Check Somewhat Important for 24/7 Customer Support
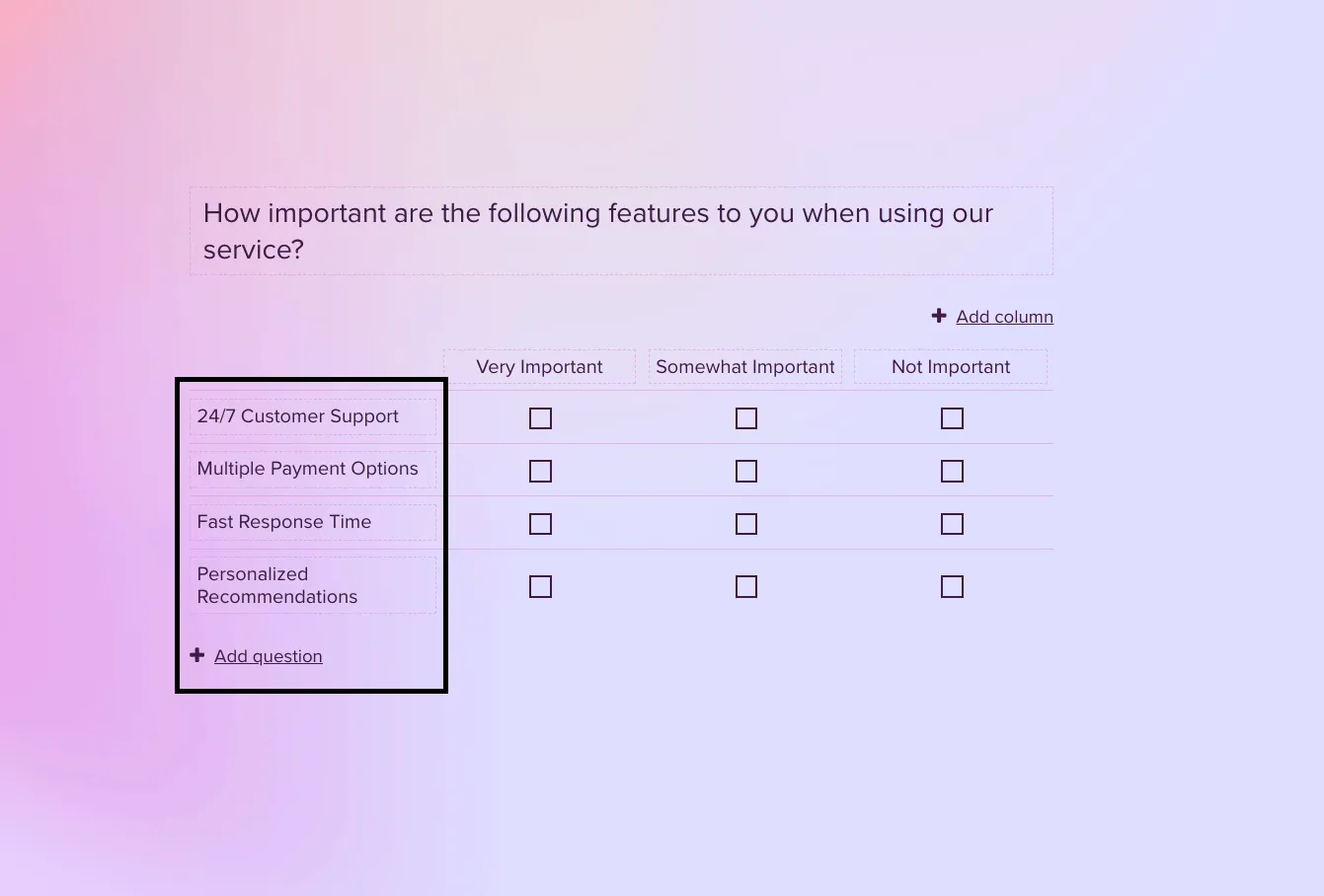The image size is (1324, 896). 746,418
